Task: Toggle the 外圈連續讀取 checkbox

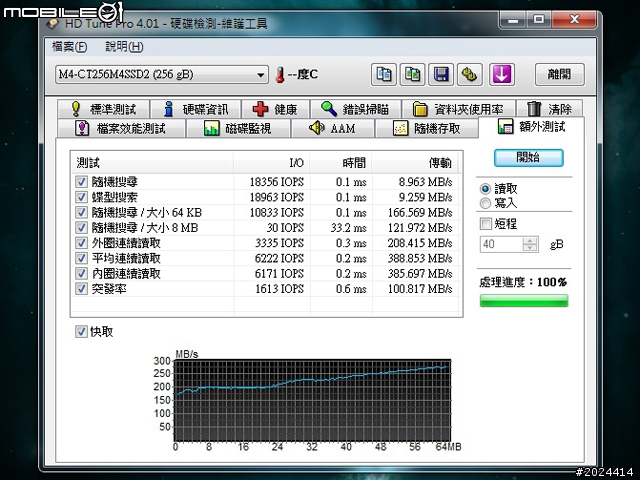Action: click(x=81, y=243)
